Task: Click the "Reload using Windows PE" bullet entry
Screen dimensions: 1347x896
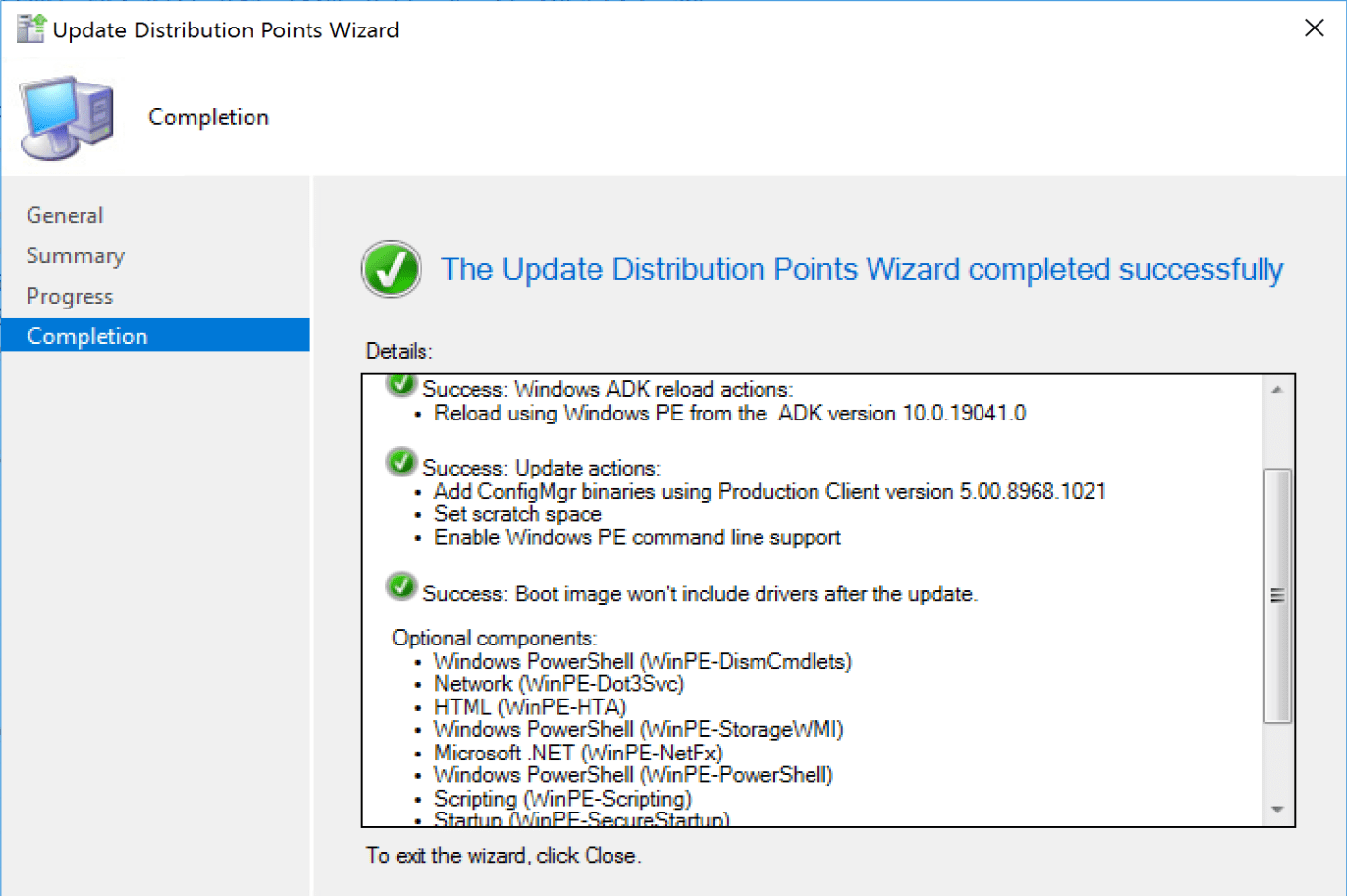Action: pos(729,413)
